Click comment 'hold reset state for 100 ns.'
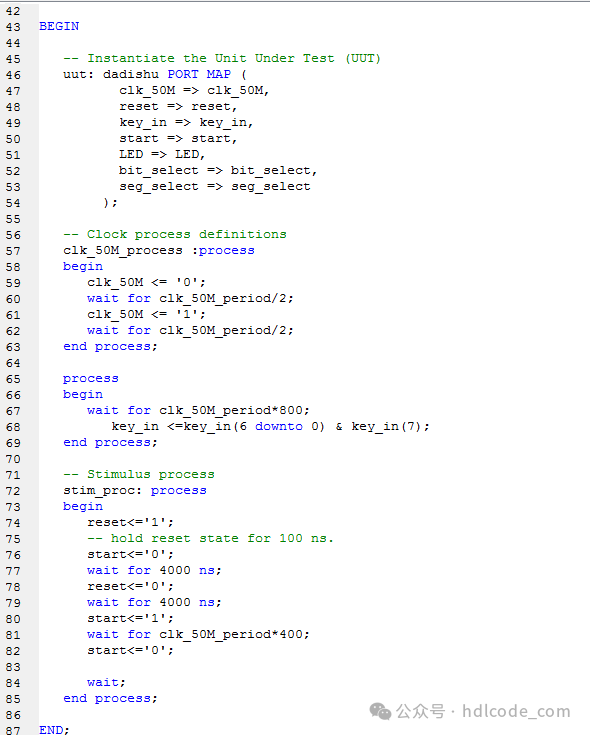590x735 pixels. [210, 538]
